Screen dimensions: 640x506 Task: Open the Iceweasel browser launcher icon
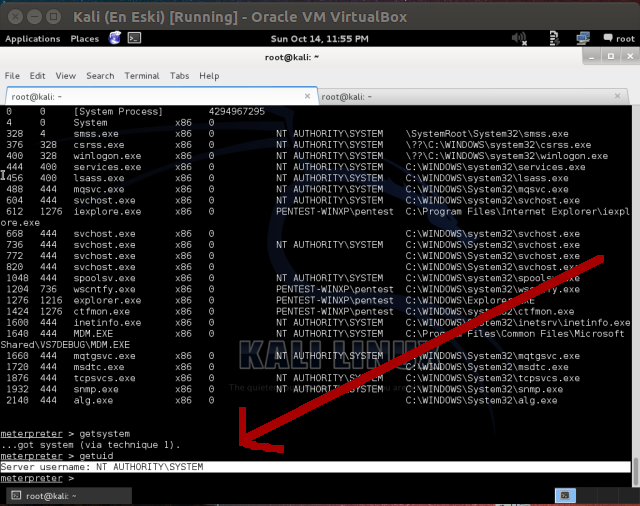click(x=115, y=38)
